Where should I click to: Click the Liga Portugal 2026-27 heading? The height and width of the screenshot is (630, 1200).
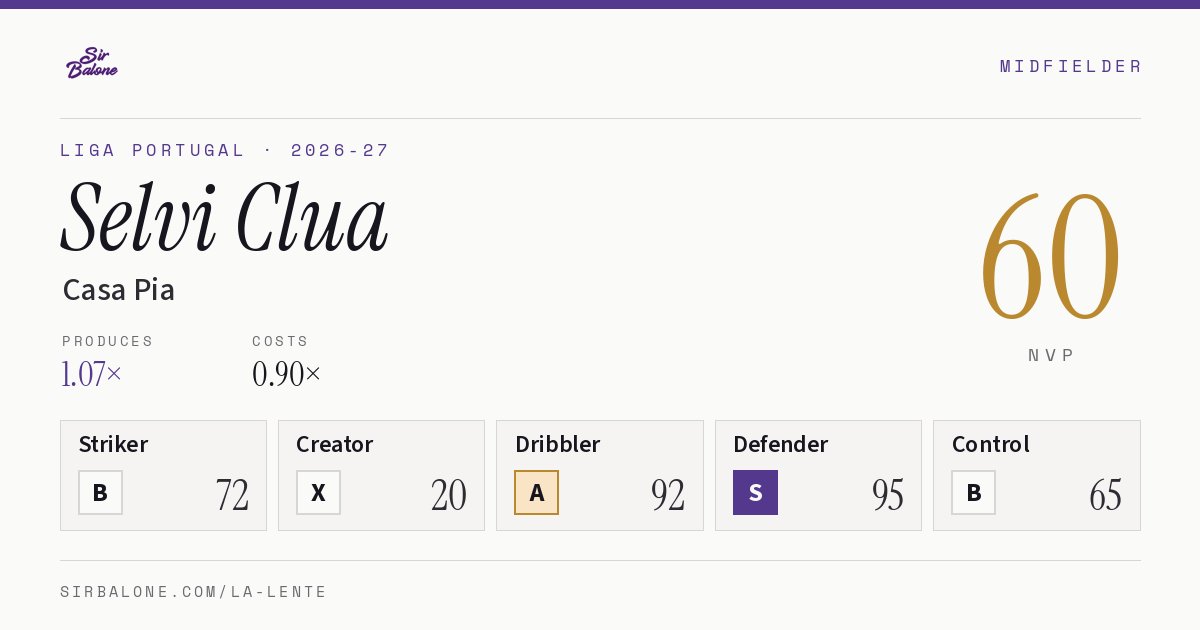tap(225, 150)
